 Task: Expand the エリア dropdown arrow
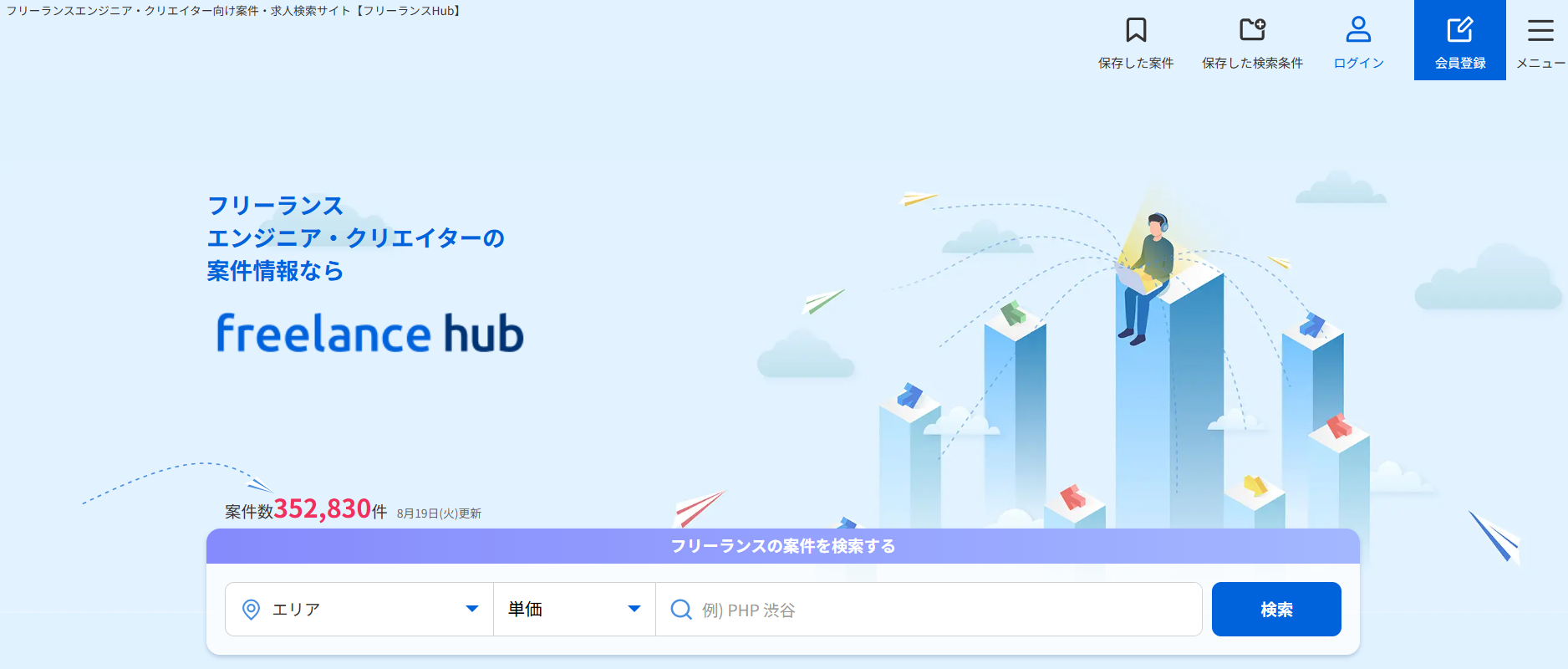(472, 609)
